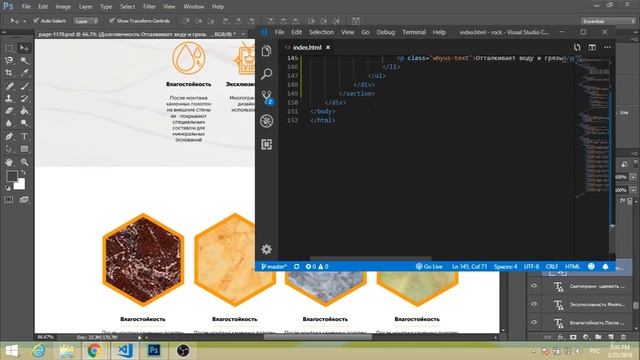
Task: Open VS Code notifications bell
Action: tap(605, 267)
